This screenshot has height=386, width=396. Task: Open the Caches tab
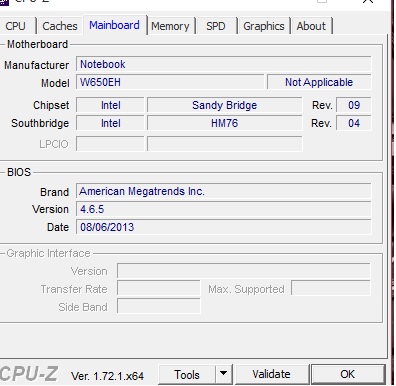coord(60,26)
